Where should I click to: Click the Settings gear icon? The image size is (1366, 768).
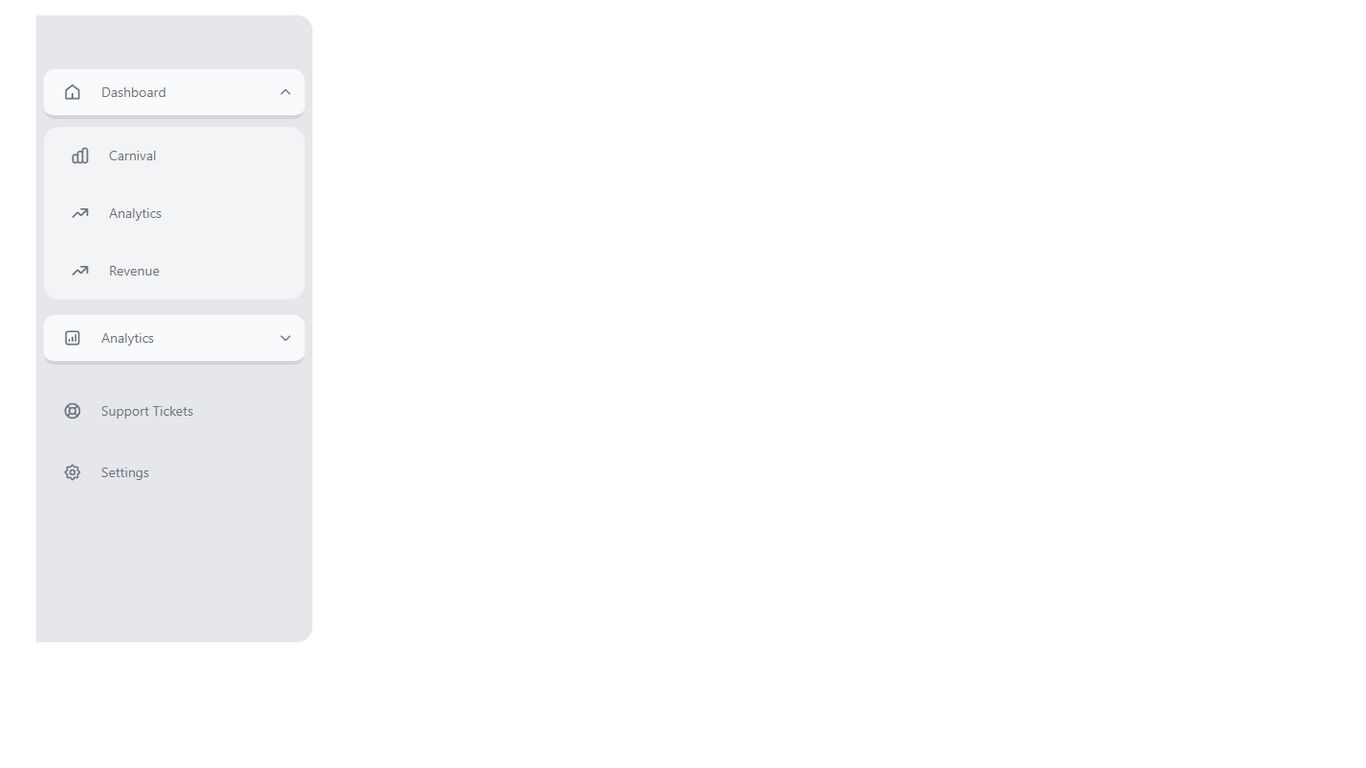tap(72, 472)
